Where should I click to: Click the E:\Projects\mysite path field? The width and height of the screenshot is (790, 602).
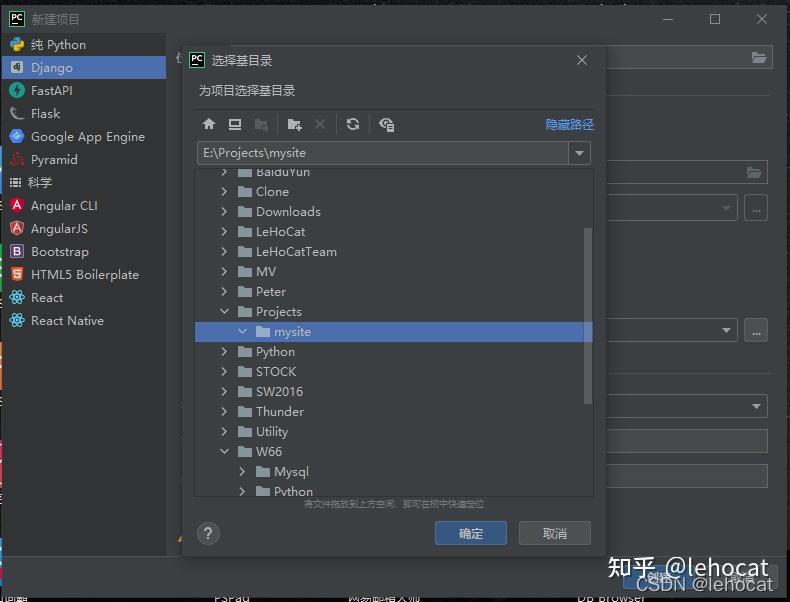pos(383,153)
